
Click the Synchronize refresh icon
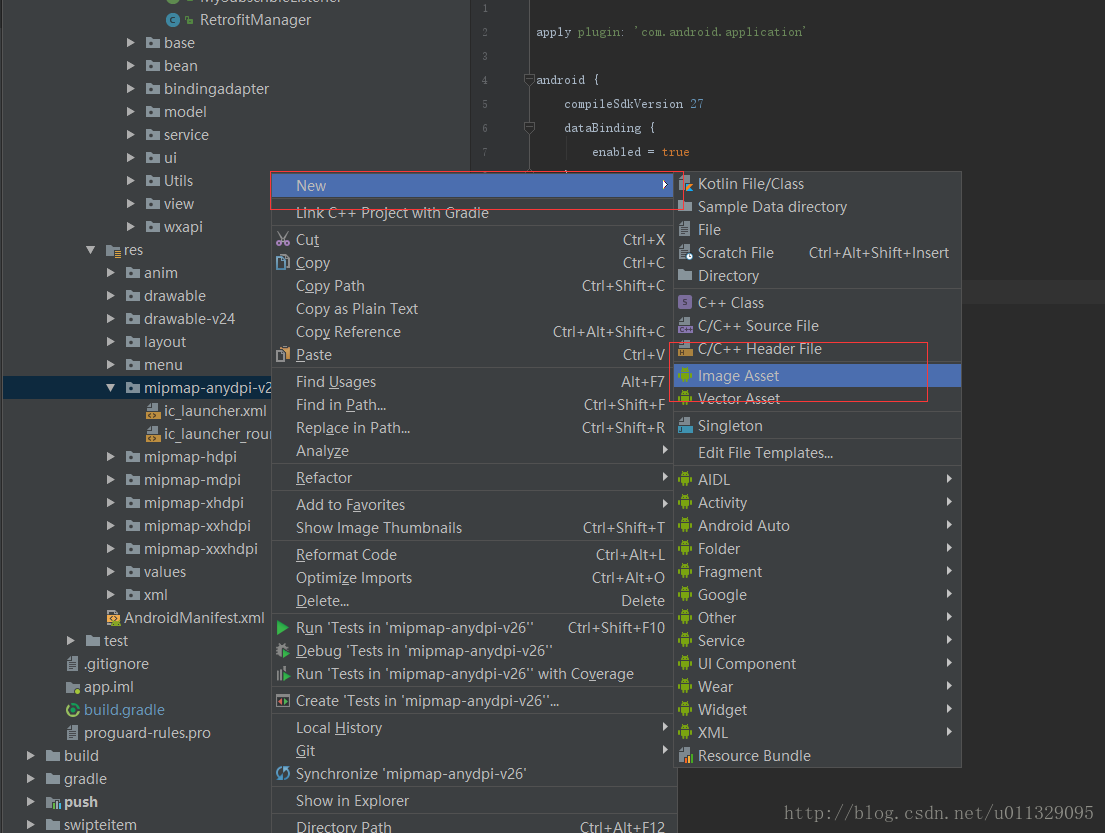283,774
